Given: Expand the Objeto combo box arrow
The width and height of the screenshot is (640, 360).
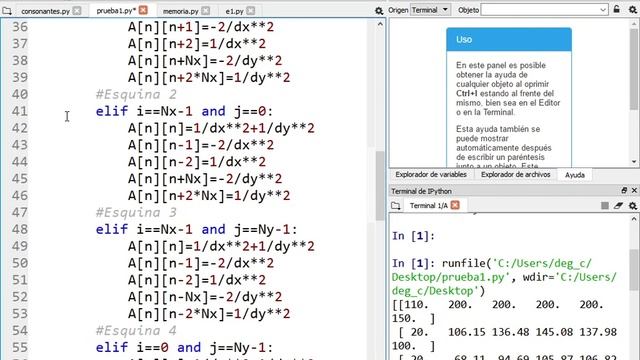Looking at the screenshot, I should click(603, 10).
